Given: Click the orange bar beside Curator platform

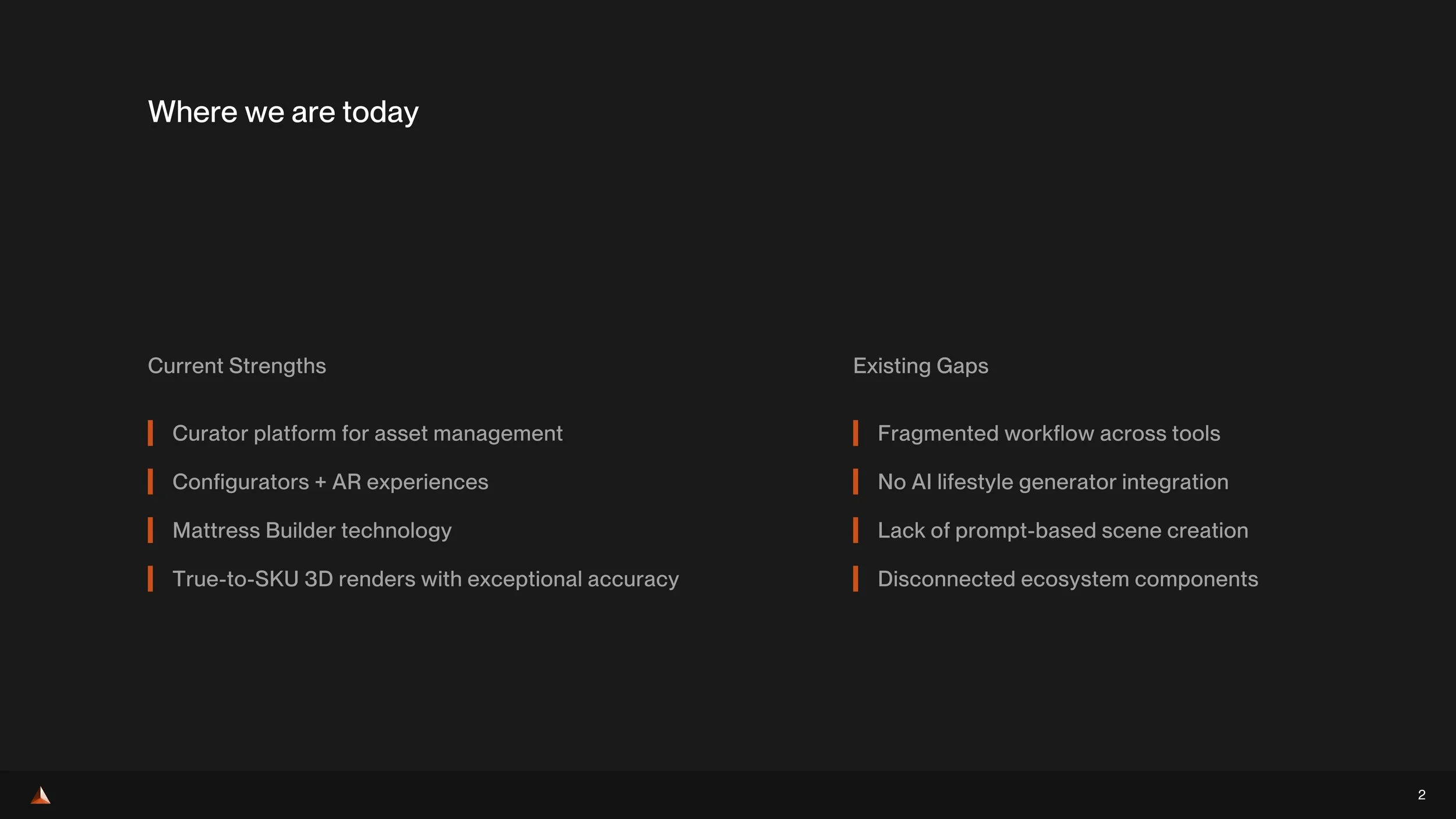Looking at the screenshot, I should coord(150,433).
